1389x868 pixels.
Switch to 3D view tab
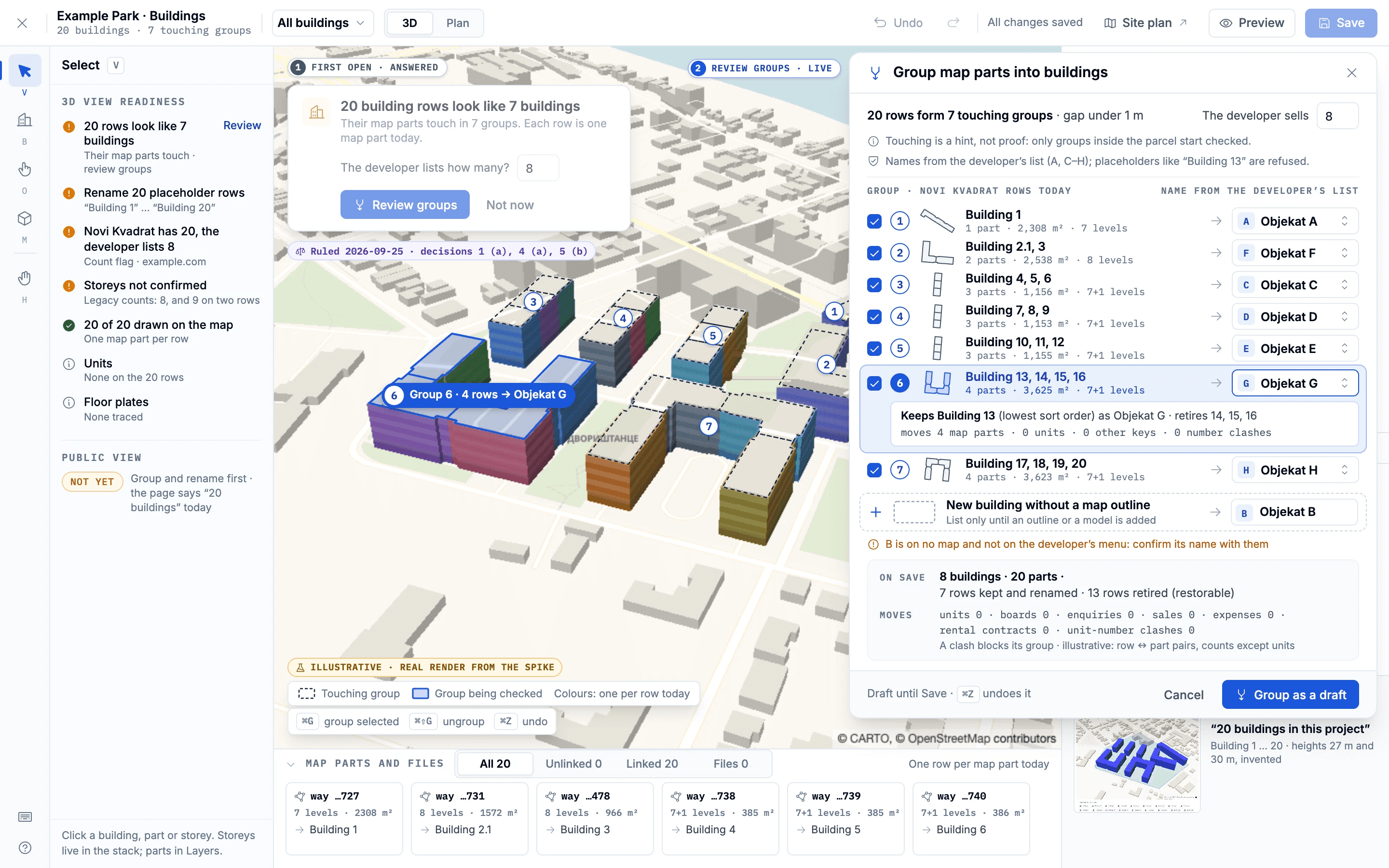coord(409,23)
